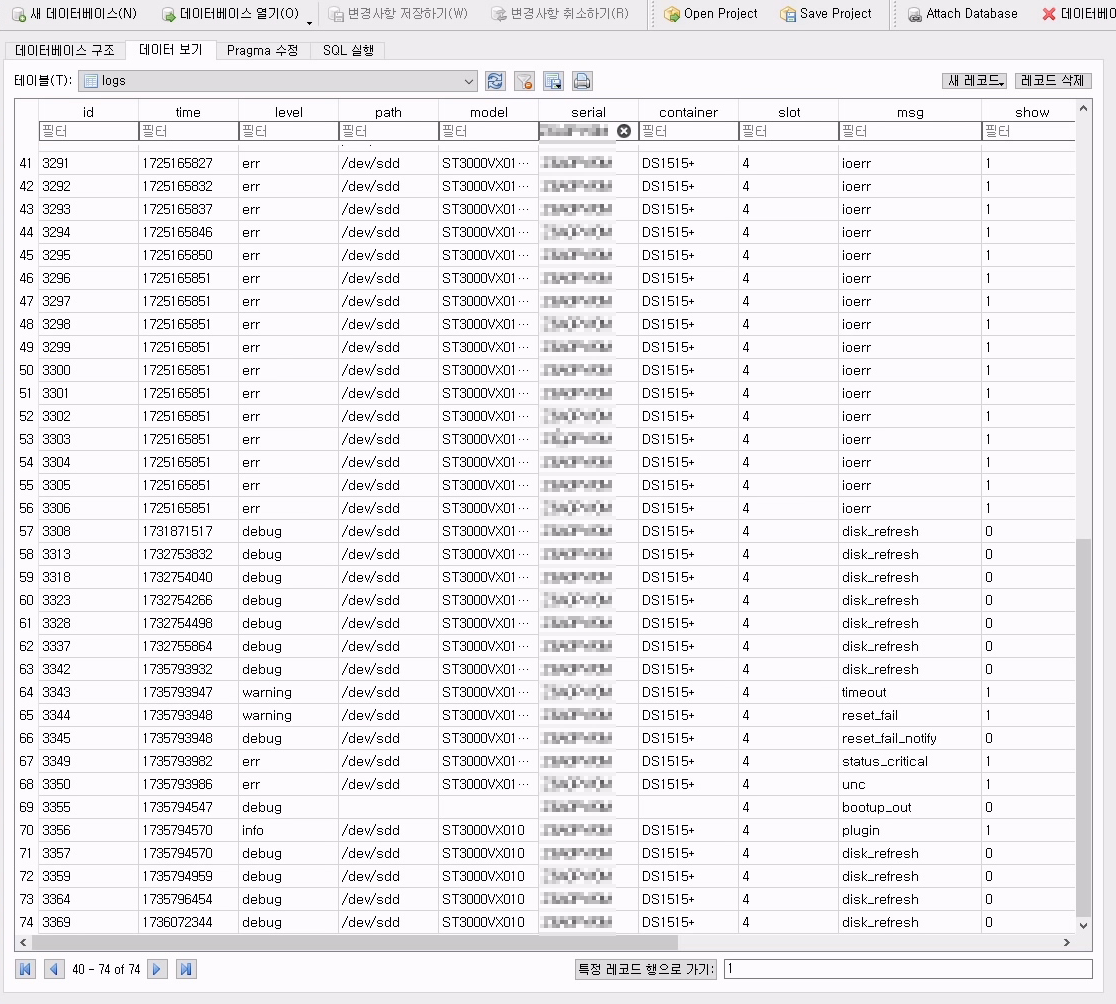This screenshot has height=1004, width=1116.
Task: Switch to the SQL 실행 tab
Action: pyautogui.click(x=347, y=51)
